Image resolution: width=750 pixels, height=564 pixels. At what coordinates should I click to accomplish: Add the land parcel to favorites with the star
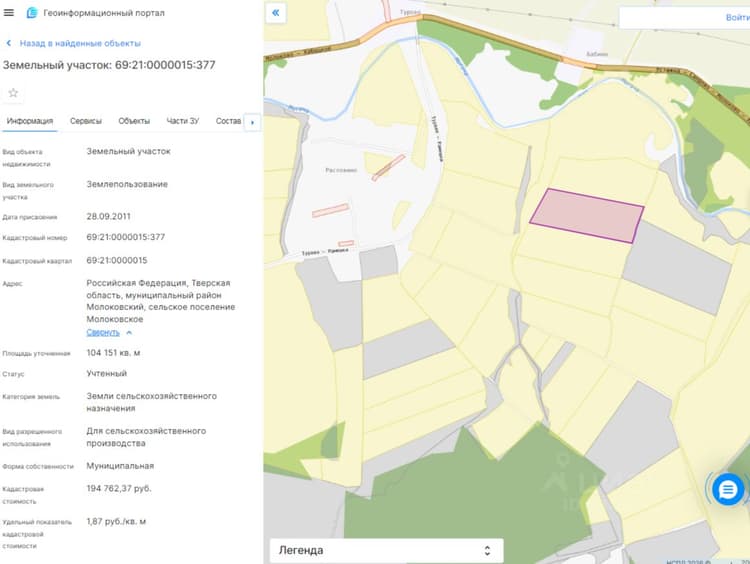point(13,93)
